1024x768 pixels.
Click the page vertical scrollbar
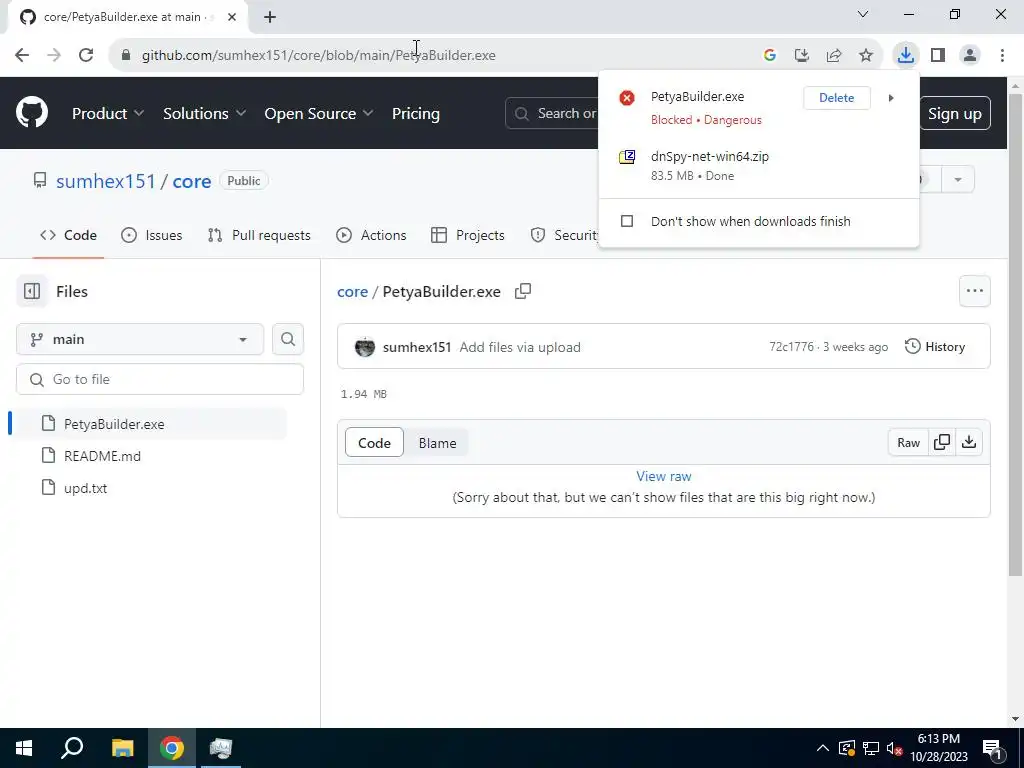coord(1015,334)
